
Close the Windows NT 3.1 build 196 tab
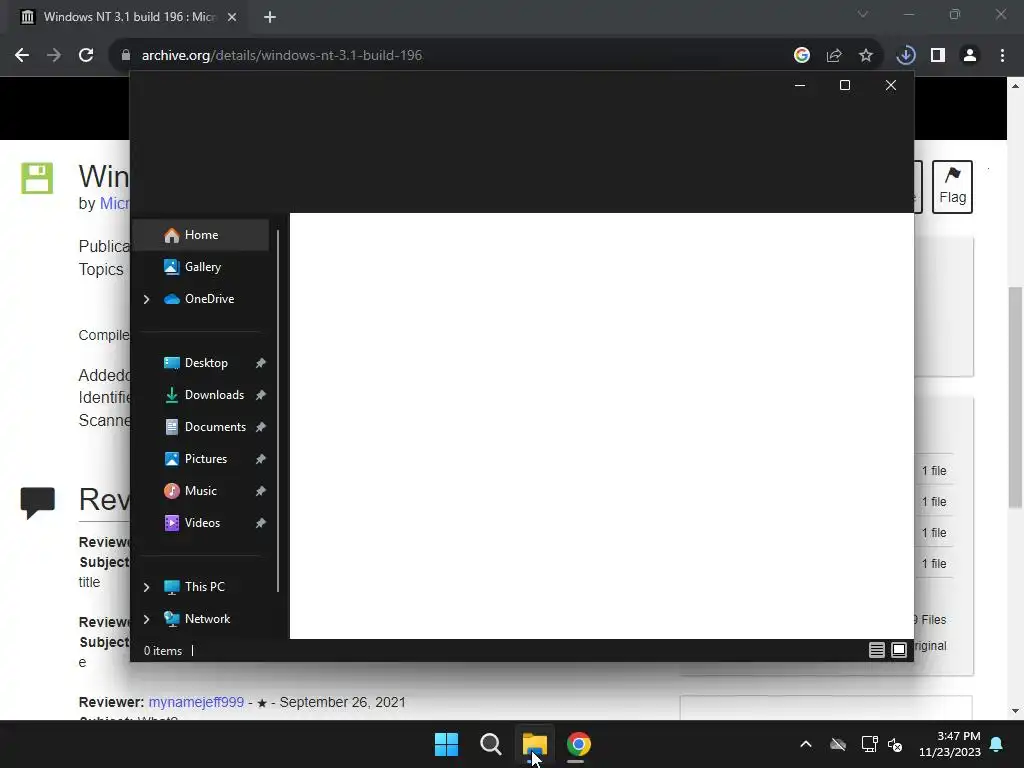tap(232, 18)
